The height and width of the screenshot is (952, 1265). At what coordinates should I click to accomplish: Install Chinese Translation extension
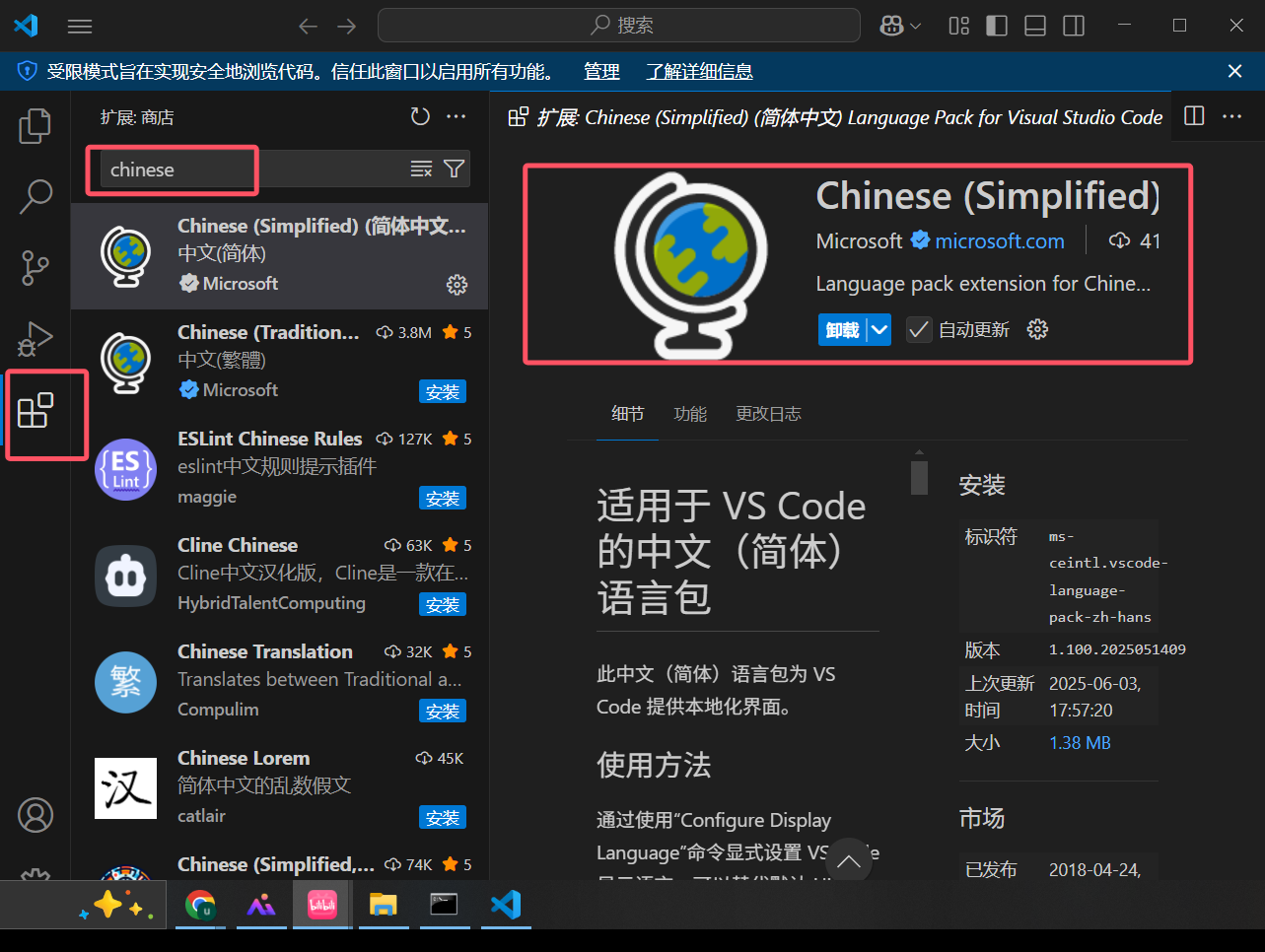(443, 712)
